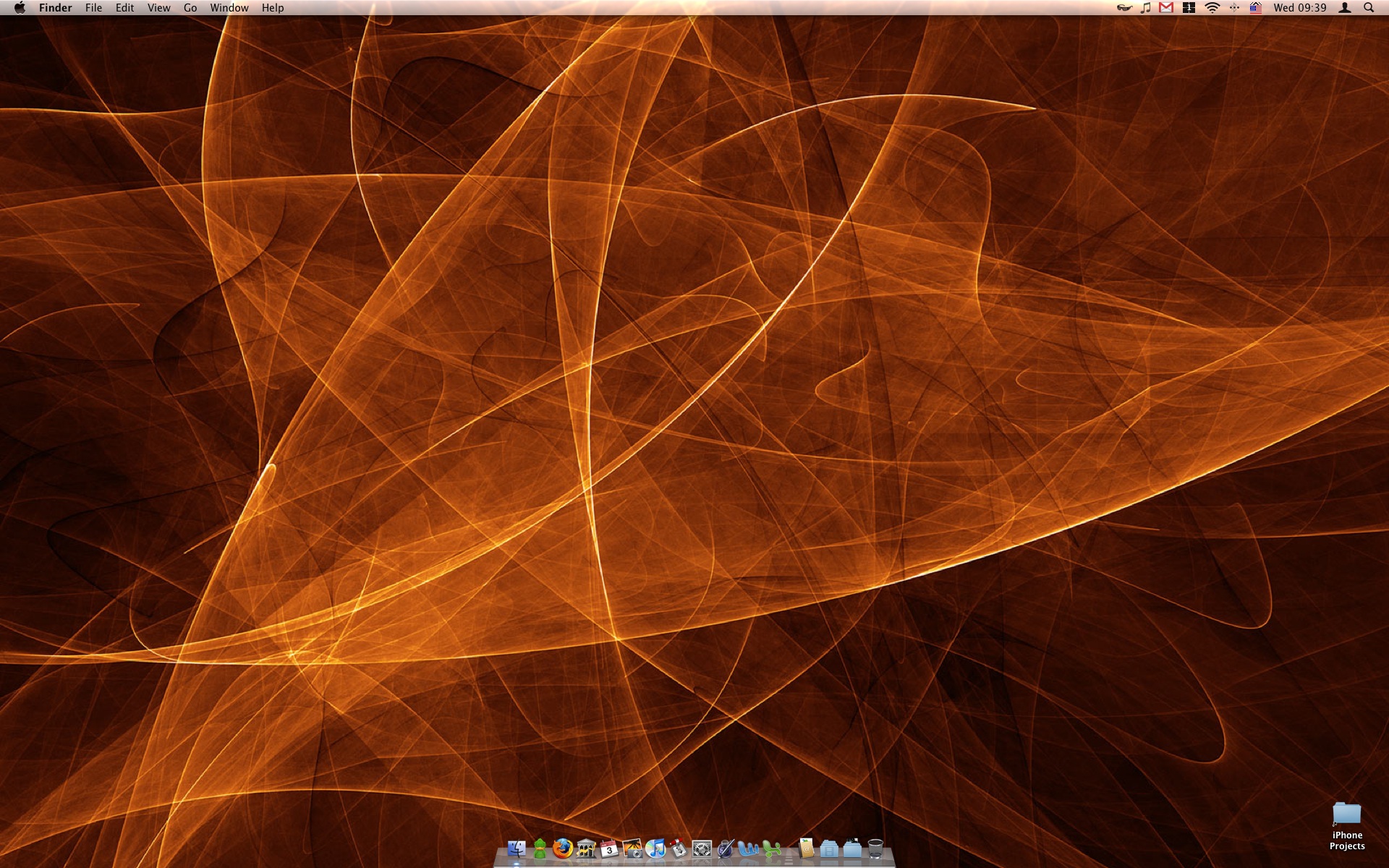Open the Trash in Dock
The width and height of the screenshot is (1389, 868).
tap(875, 848)
